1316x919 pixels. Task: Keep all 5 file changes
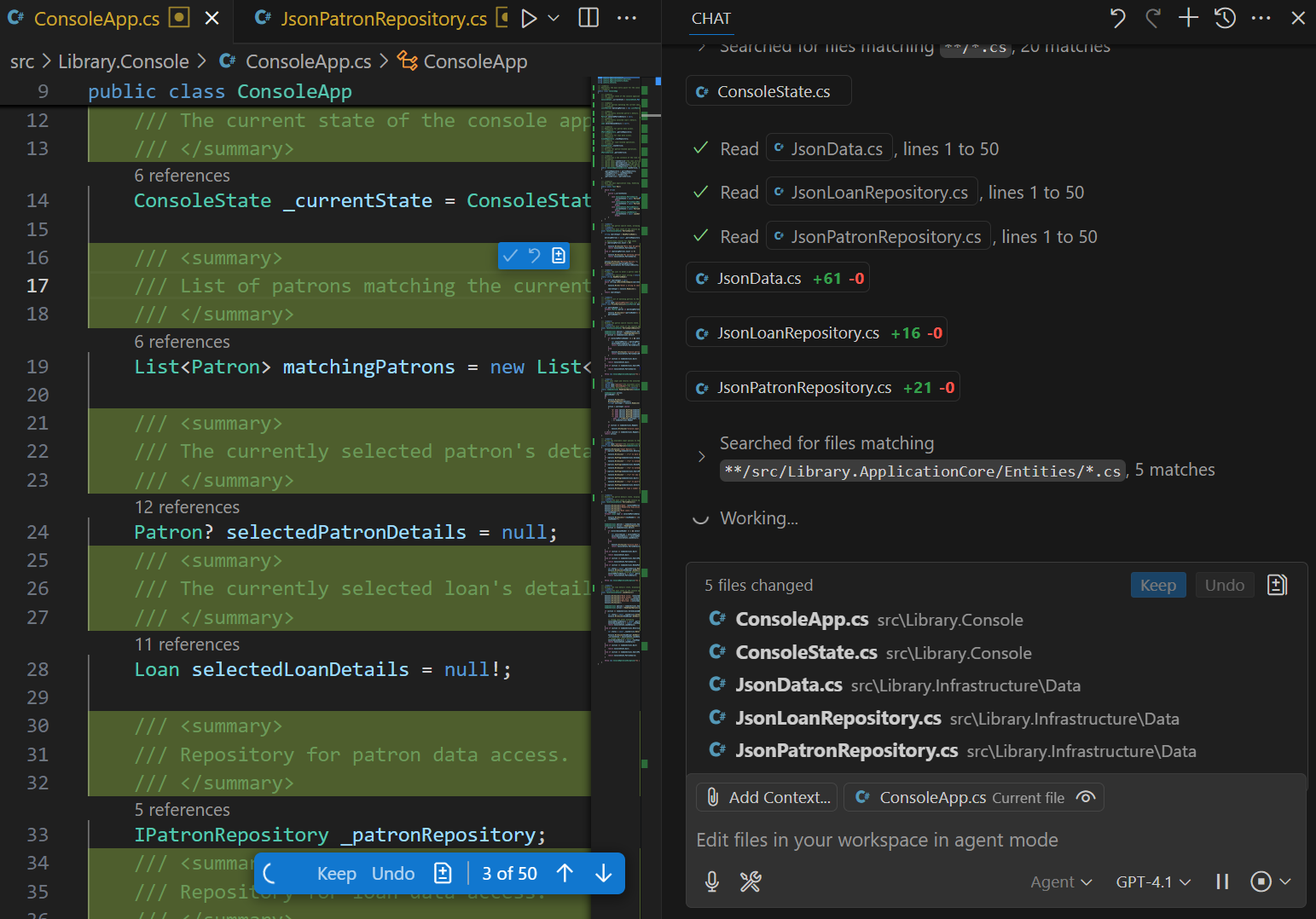[1157, 585]
